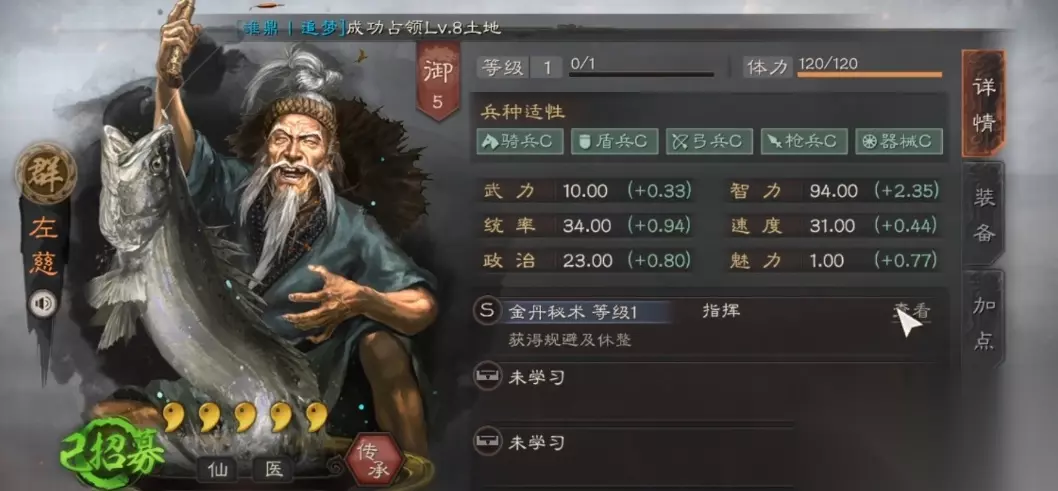The height and width of the screenshot is (491, 1058).
Task: Switch to the 详情 tab
Action: (984, 104)
